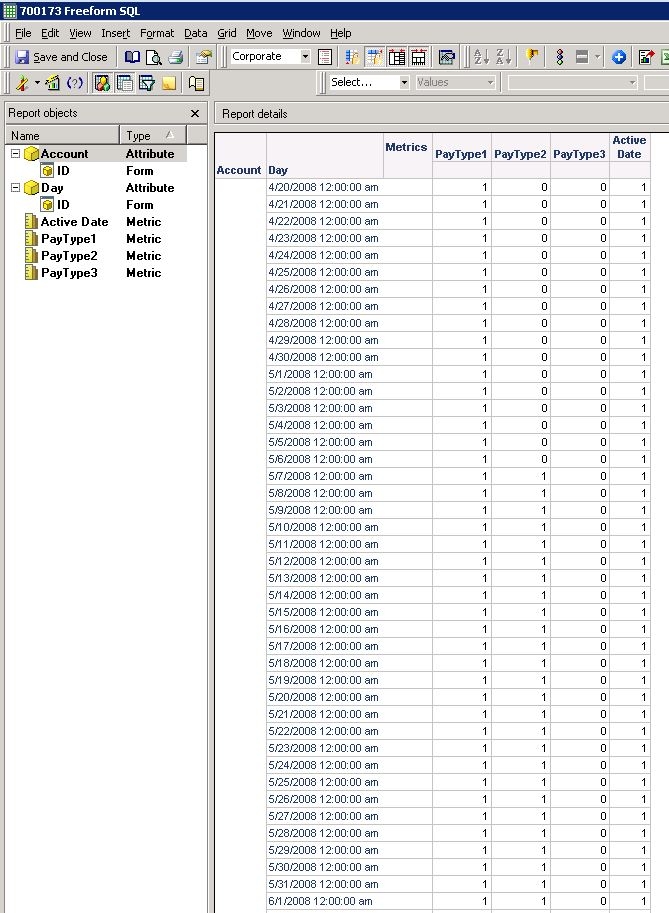
Task: Open the File menu
Action: pyautogui.click(x=23, y=33)
